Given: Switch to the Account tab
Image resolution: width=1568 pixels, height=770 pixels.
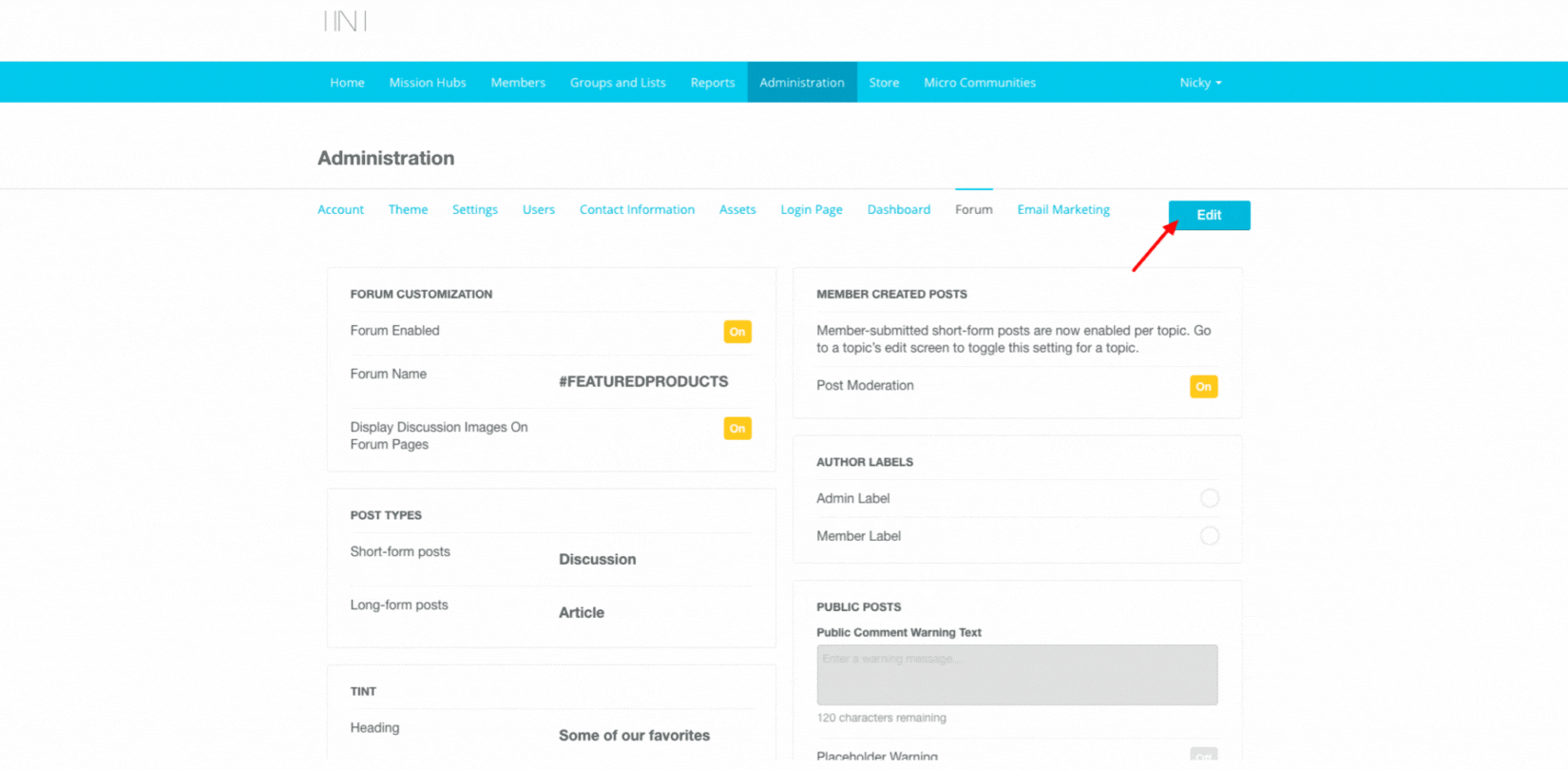Looking at the screenshot, I should (340, 209).
